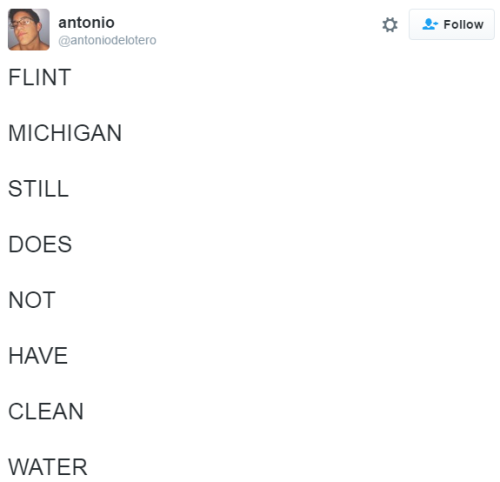
Task: Open antonio's profile picture
Action: click(x=29, y=30)
